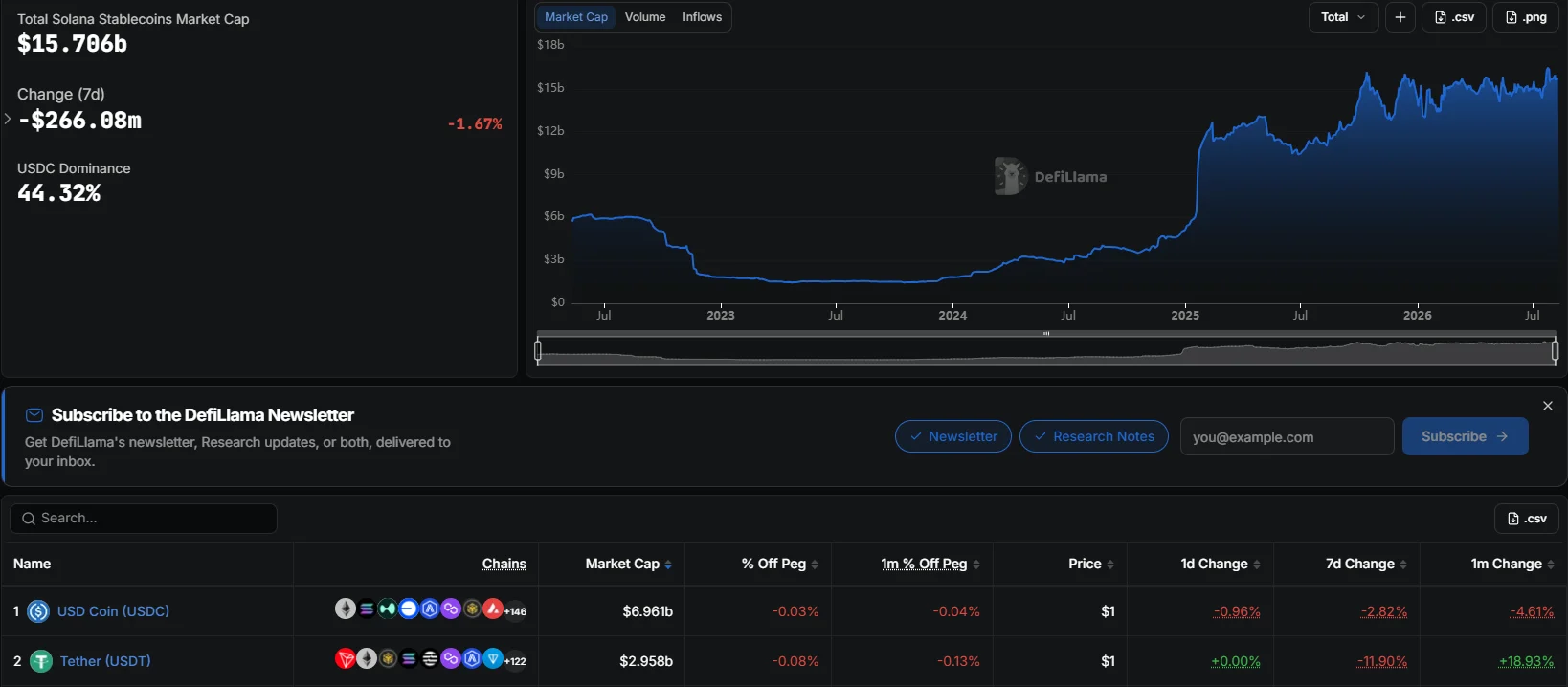Click Ethereum chain icon in USDC row

[x=346, y=609]
